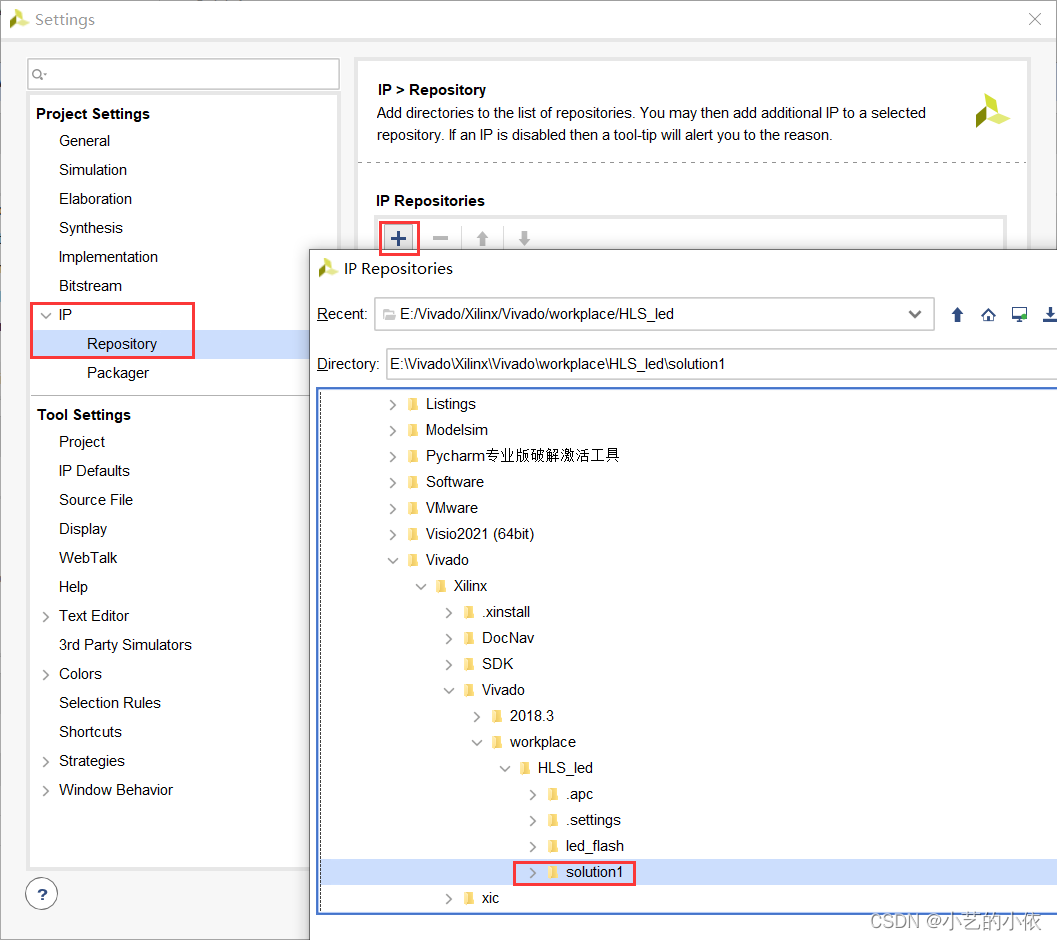1057x940 pixels.
Task: Open IP Defaults tool settings
Action: (x=94, y=471)
